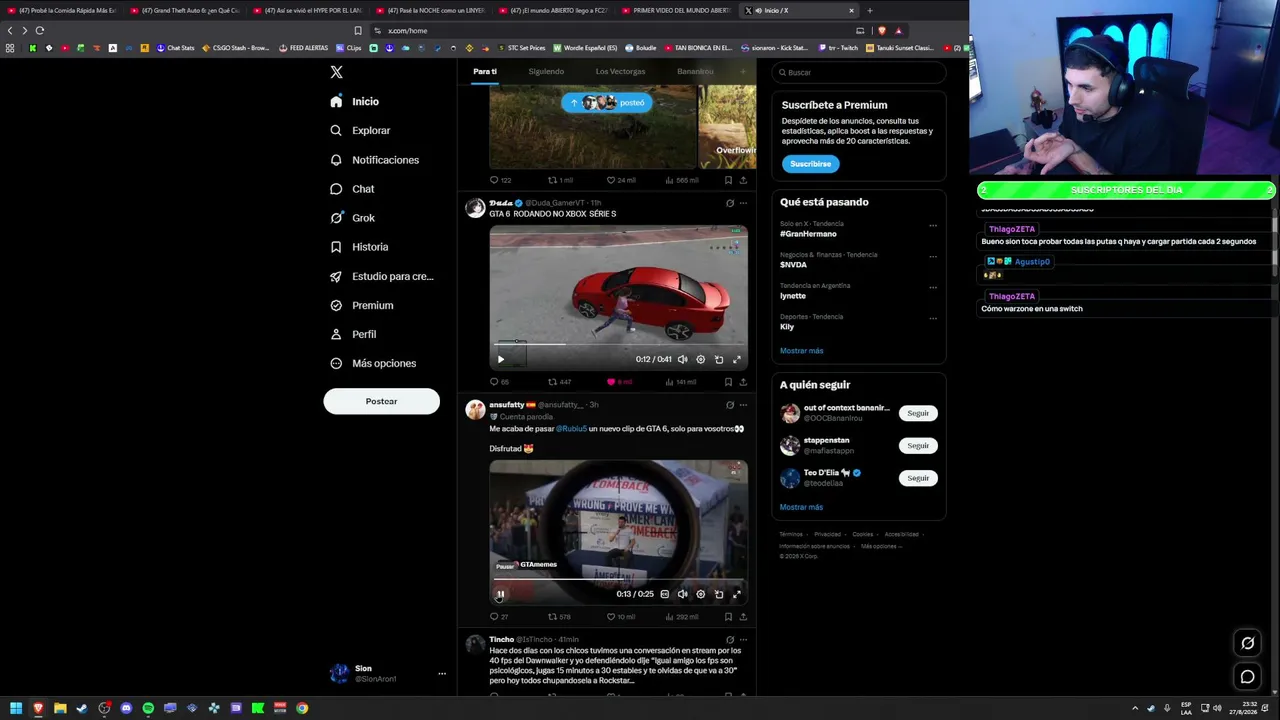Open options for Kily trend

(x=933, y=319)
